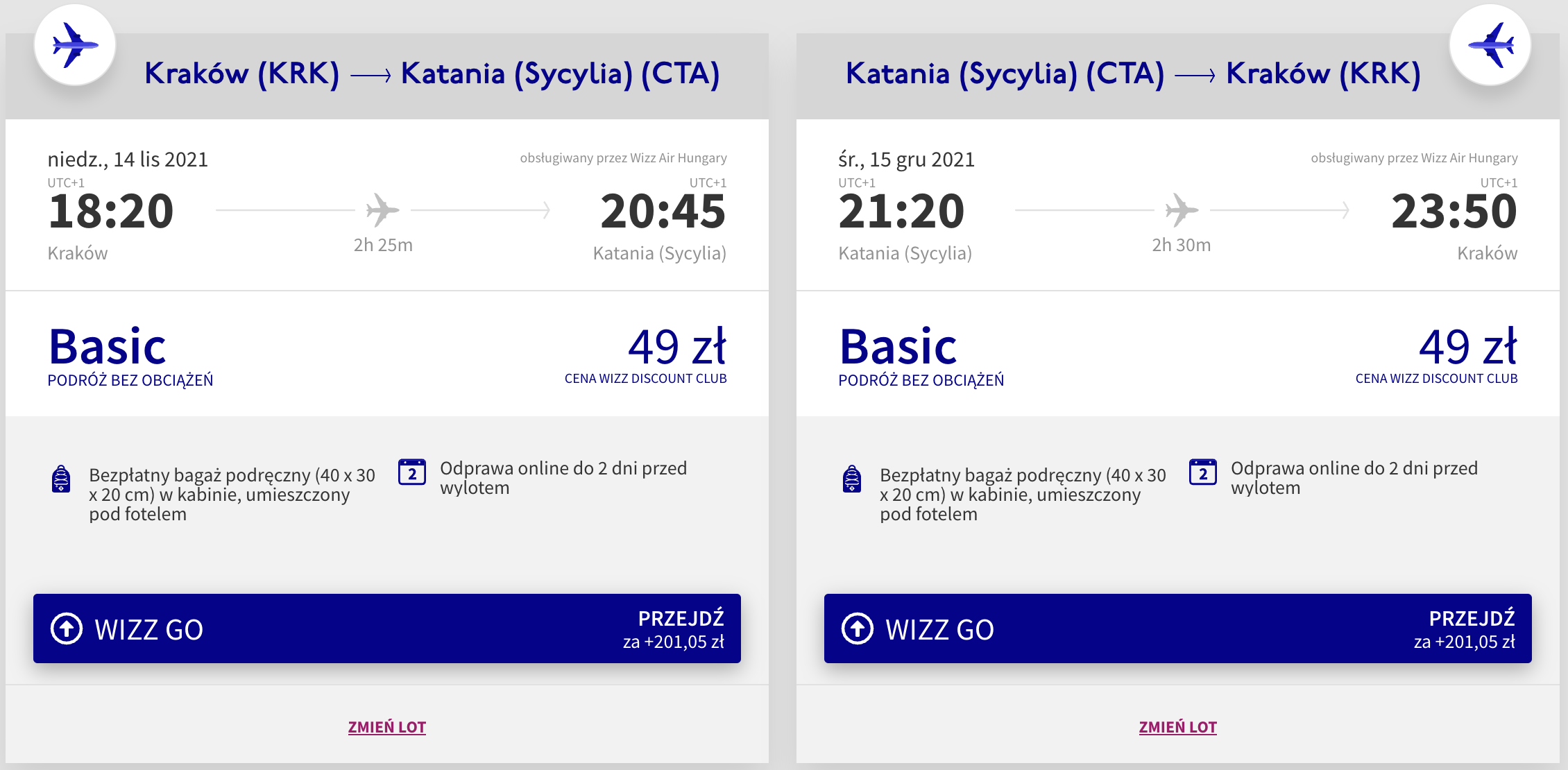1568x770 pixels.
Task: Select the Katania (CTA) to Kraków header
Action: tap(1132, 74)
